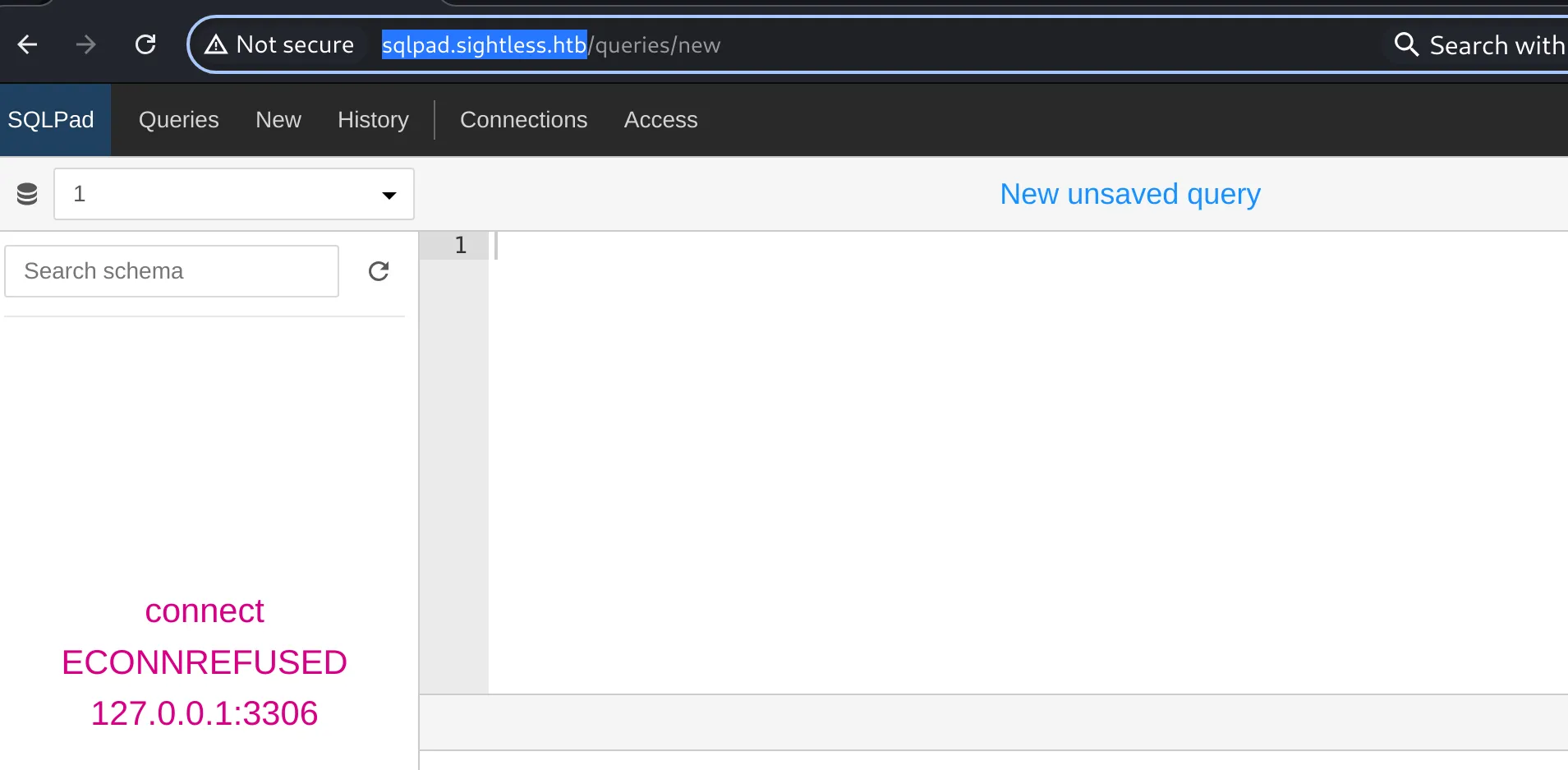Open the History page
This screenshot has height=770, width=1568.
coord(373,120)
